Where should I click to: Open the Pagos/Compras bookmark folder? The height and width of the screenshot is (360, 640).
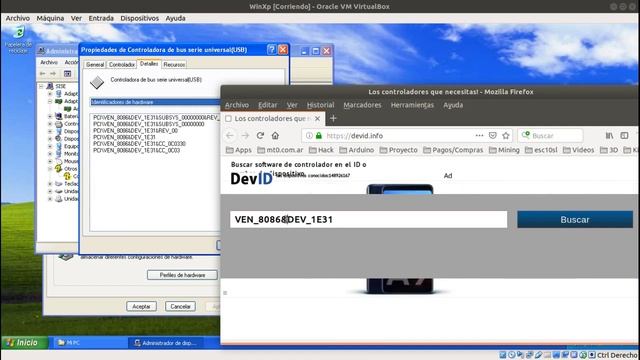(453, 150)
